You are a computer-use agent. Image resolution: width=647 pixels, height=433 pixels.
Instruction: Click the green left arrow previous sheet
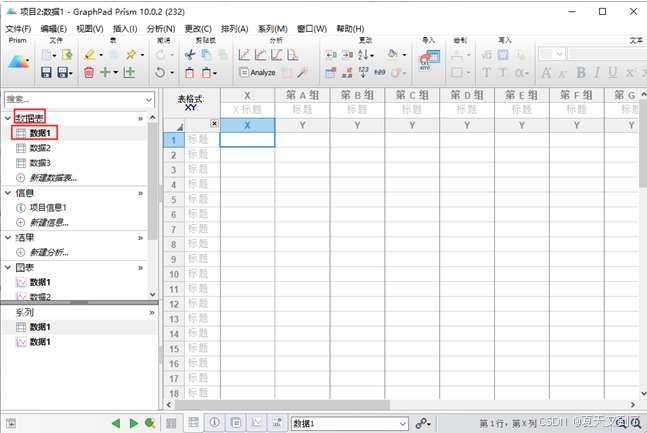point(116,423)
